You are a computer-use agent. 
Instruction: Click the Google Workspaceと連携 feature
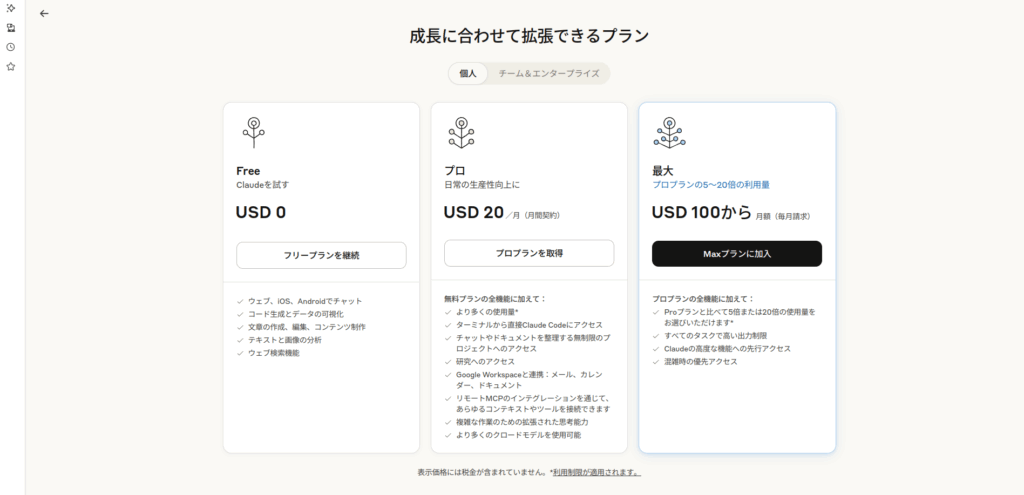pyautogui.click(x=529, y=380)
